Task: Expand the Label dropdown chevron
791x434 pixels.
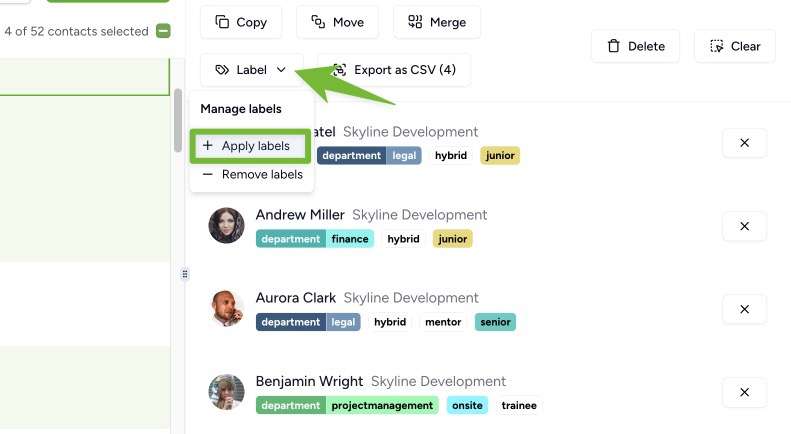Action: tap(281, 70)
